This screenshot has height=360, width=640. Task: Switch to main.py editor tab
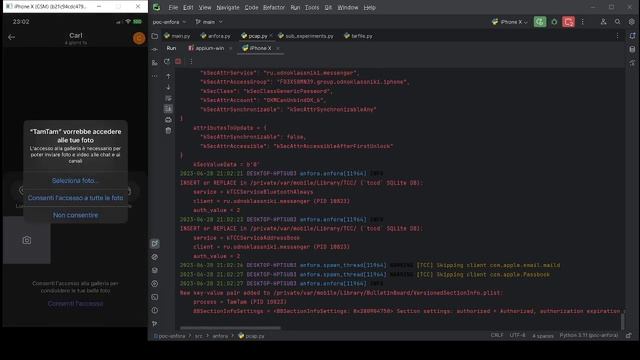point(177,36)
